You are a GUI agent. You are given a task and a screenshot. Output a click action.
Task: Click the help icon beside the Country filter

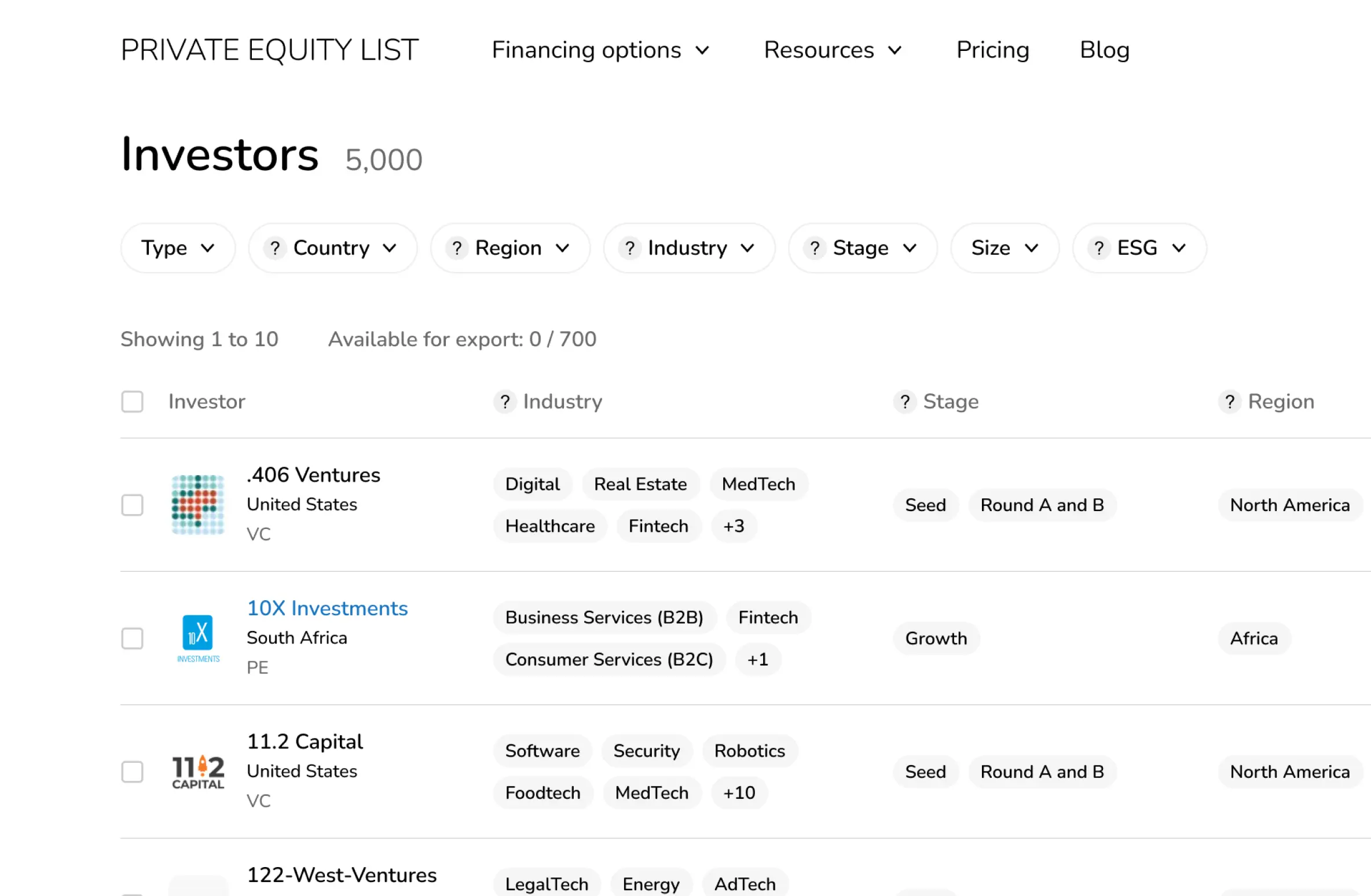pos(276,248)
